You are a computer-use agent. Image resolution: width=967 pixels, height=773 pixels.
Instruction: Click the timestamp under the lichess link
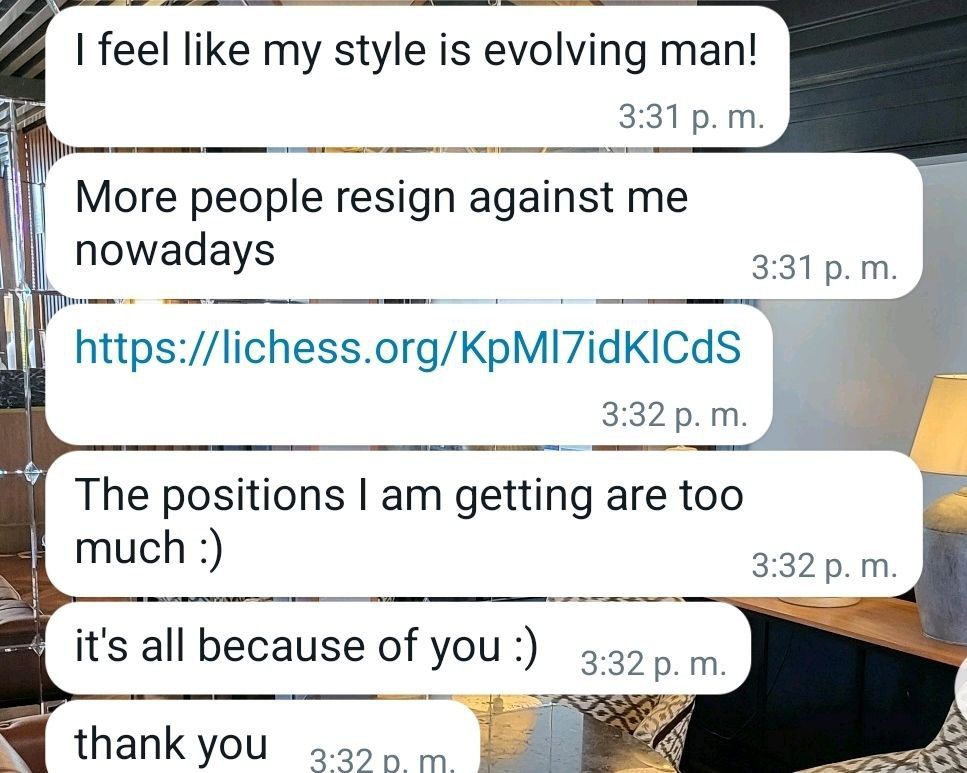(675, 415)
